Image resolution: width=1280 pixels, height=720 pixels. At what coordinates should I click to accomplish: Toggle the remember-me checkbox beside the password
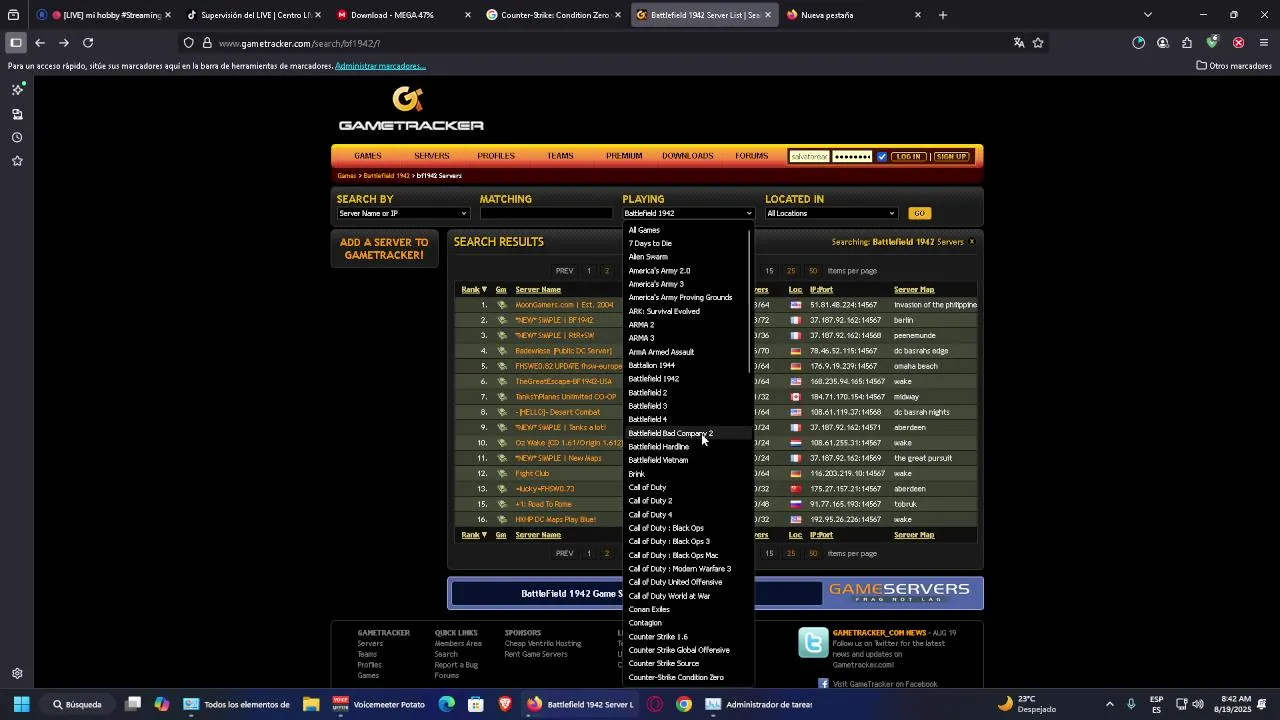(x=882, y=157)
